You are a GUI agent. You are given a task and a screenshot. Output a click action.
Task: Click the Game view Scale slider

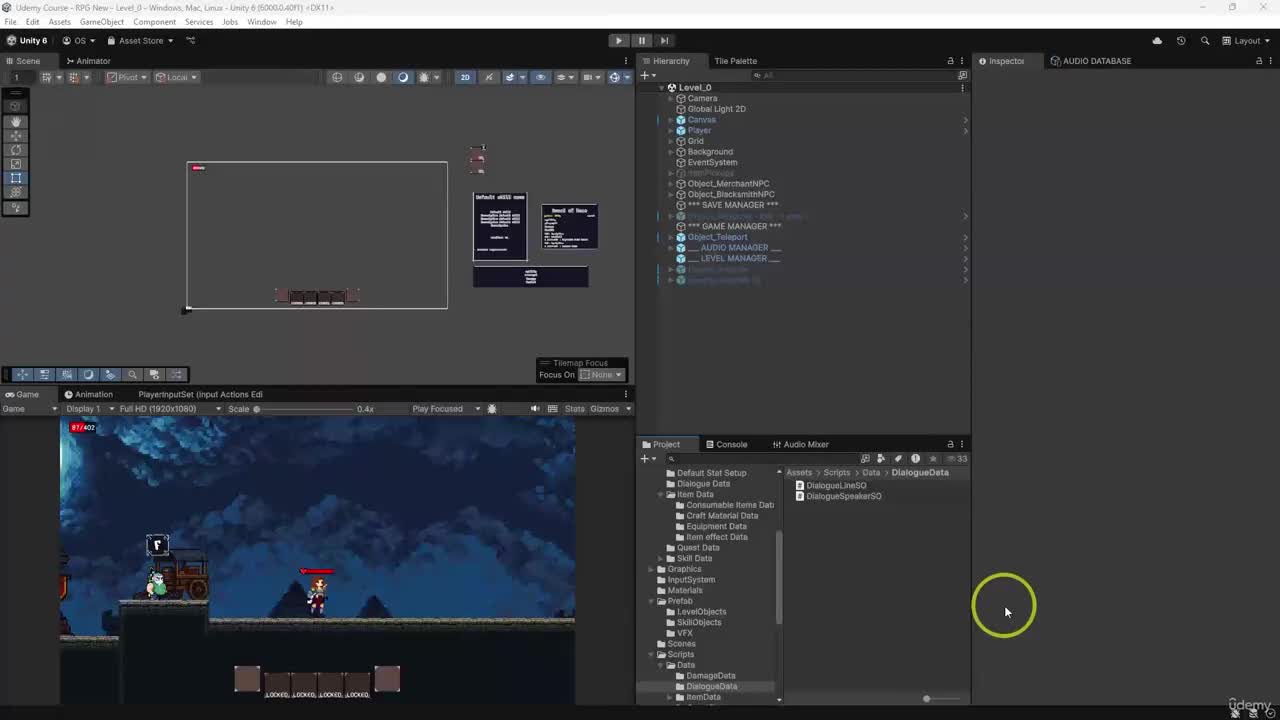pos(305,409)
